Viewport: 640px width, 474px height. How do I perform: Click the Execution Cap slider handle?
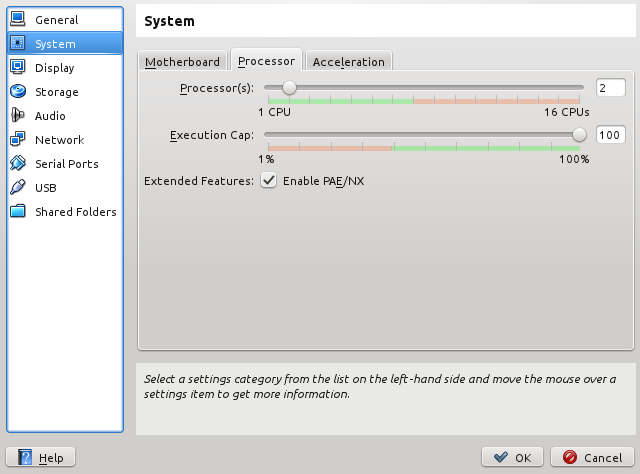[x=579, y=134]
